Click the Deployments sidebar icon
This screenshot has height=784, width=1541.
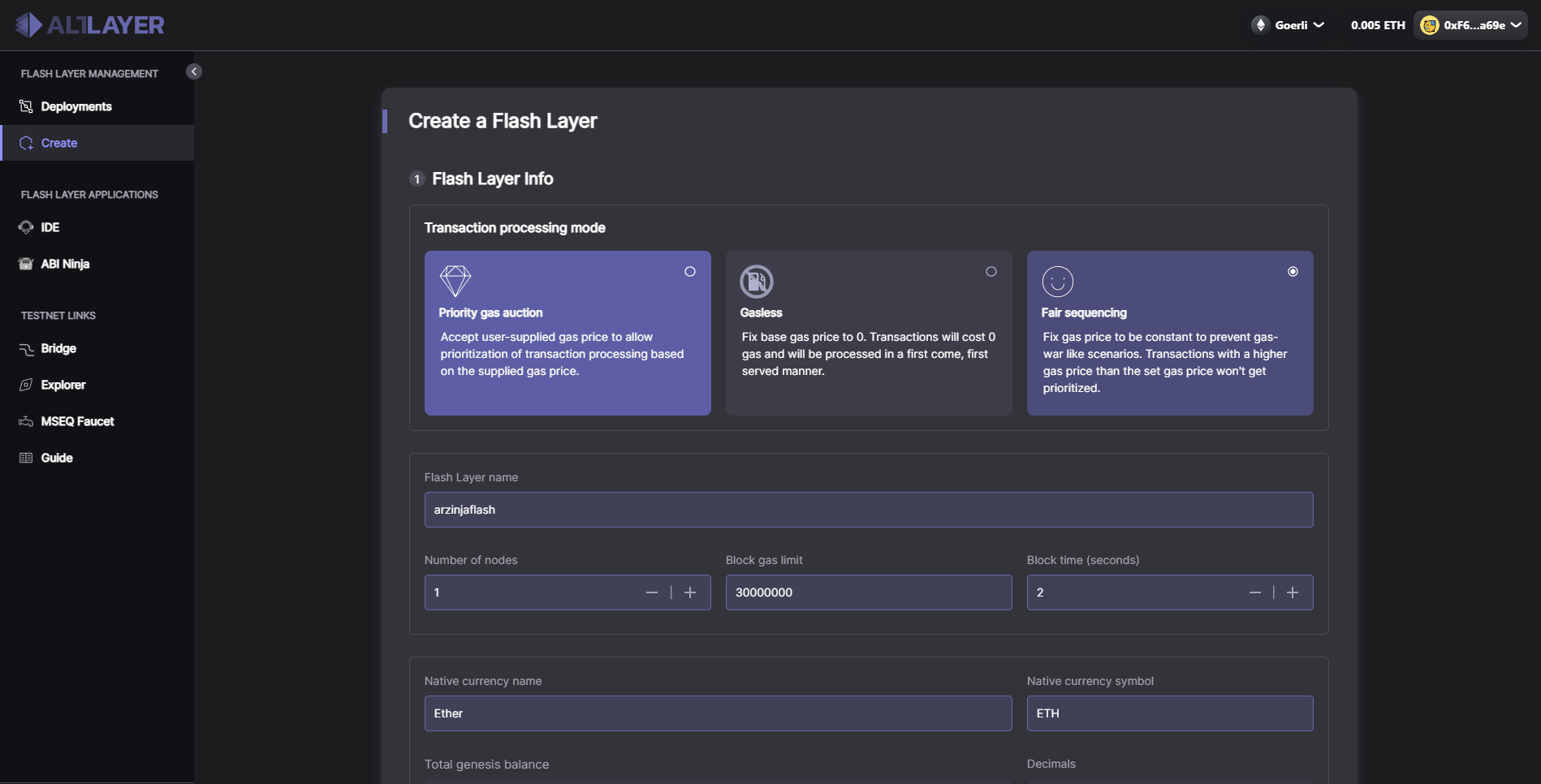(x=26, y=106)
